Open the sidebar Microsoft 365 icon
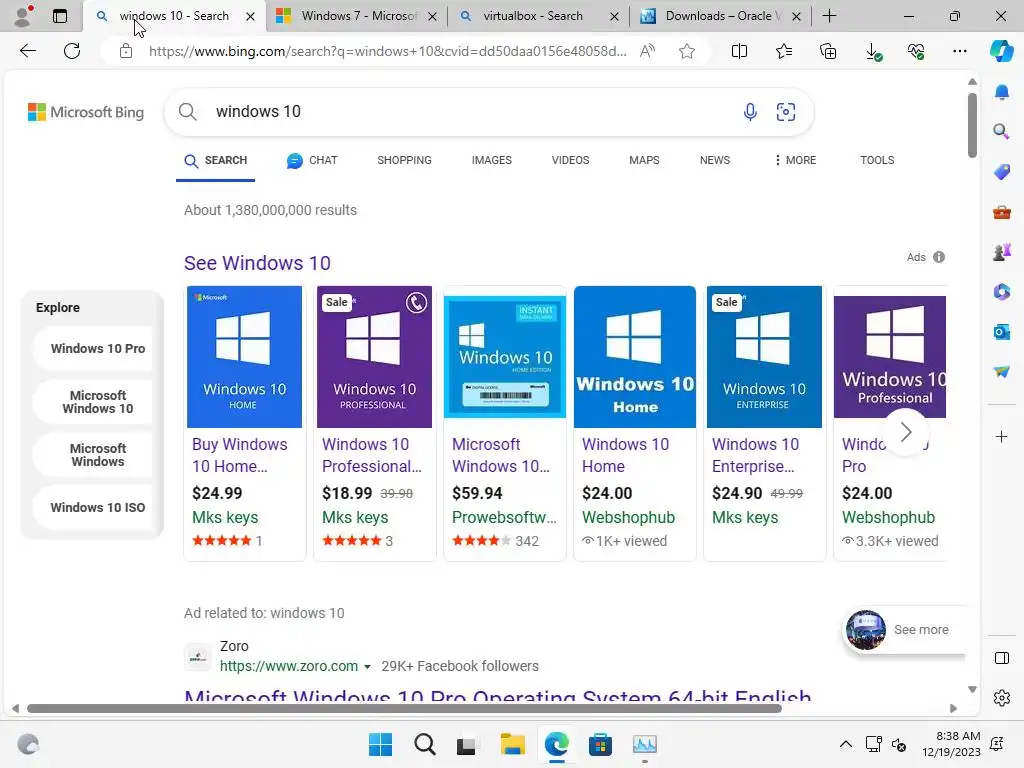This screenshot has width=1024, height=768. point(1002,292)
